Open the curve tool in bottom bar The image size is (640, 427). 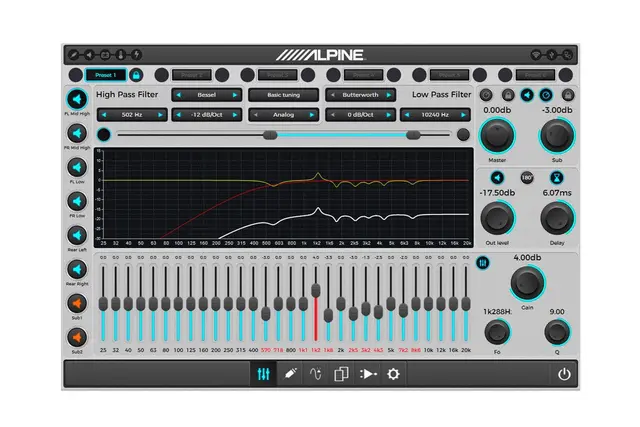coord(316,374)
